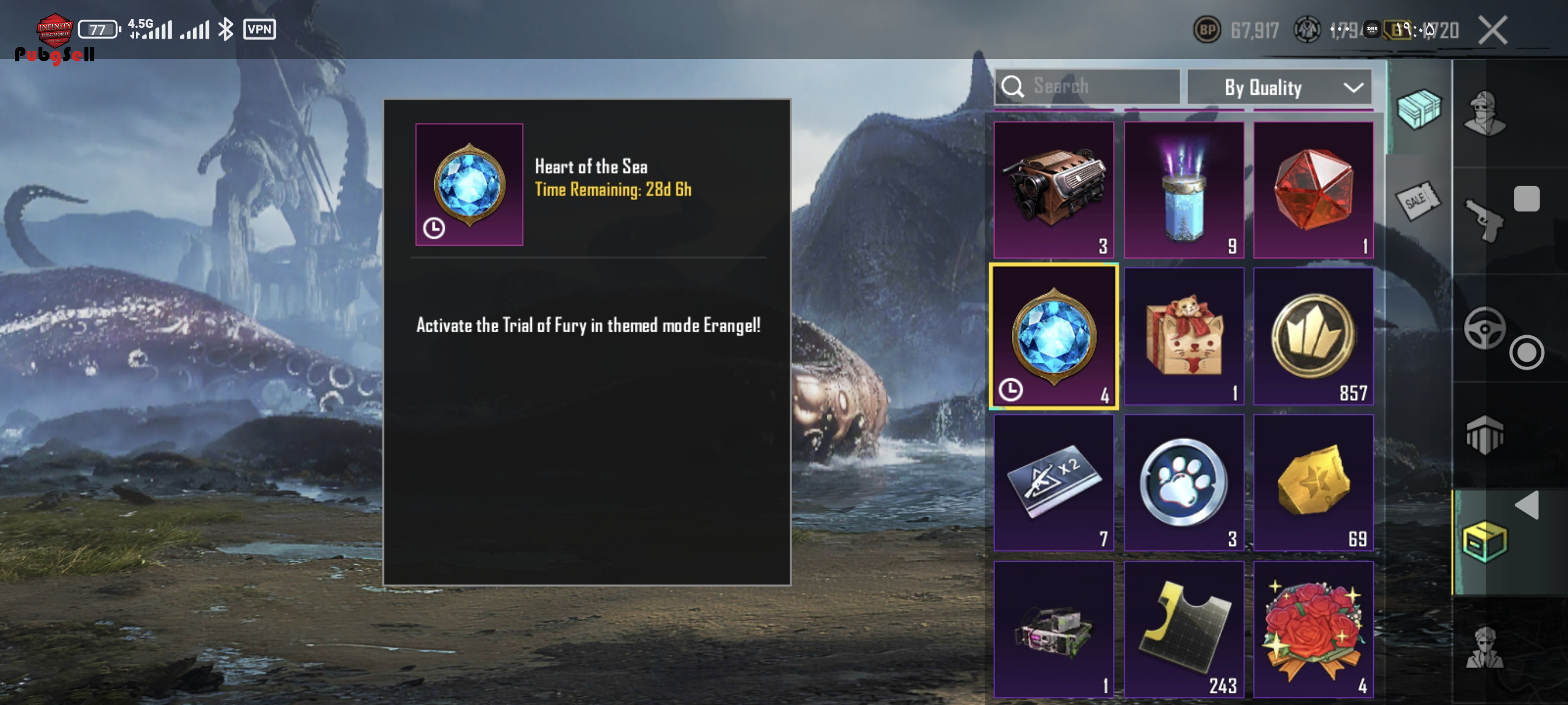Image resolution: width=1568 pixels, height=705 pixels.
Task: Close the inventory with X button
Action: [1492, 30]
